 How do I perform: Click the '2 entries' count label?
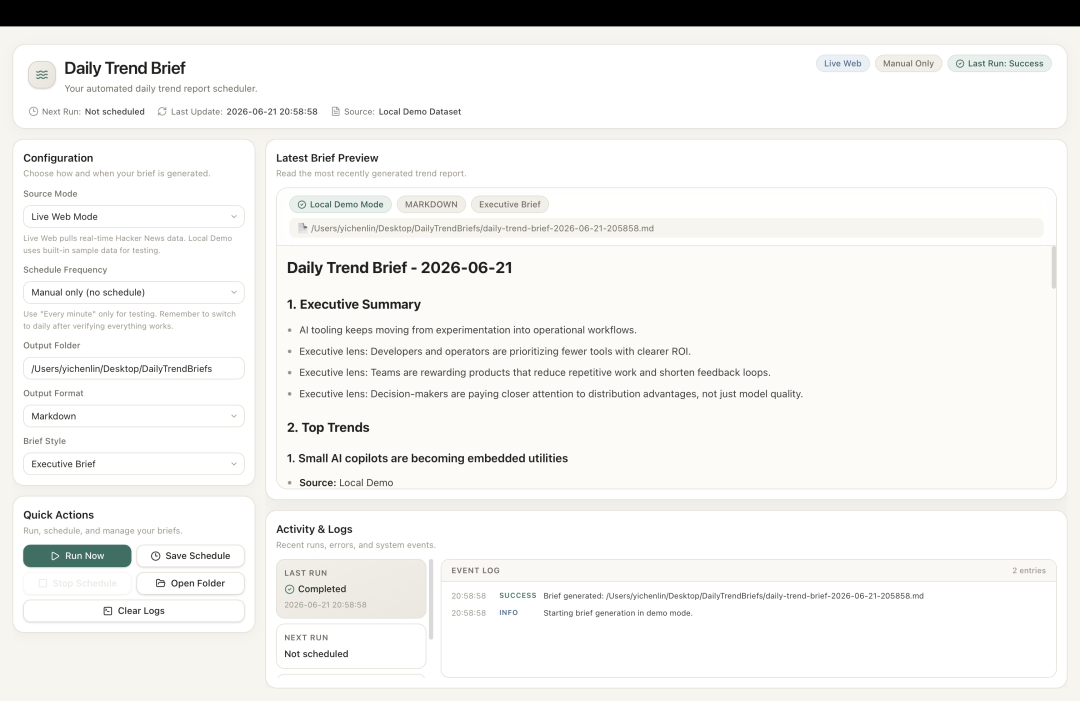pos(1028,571)
